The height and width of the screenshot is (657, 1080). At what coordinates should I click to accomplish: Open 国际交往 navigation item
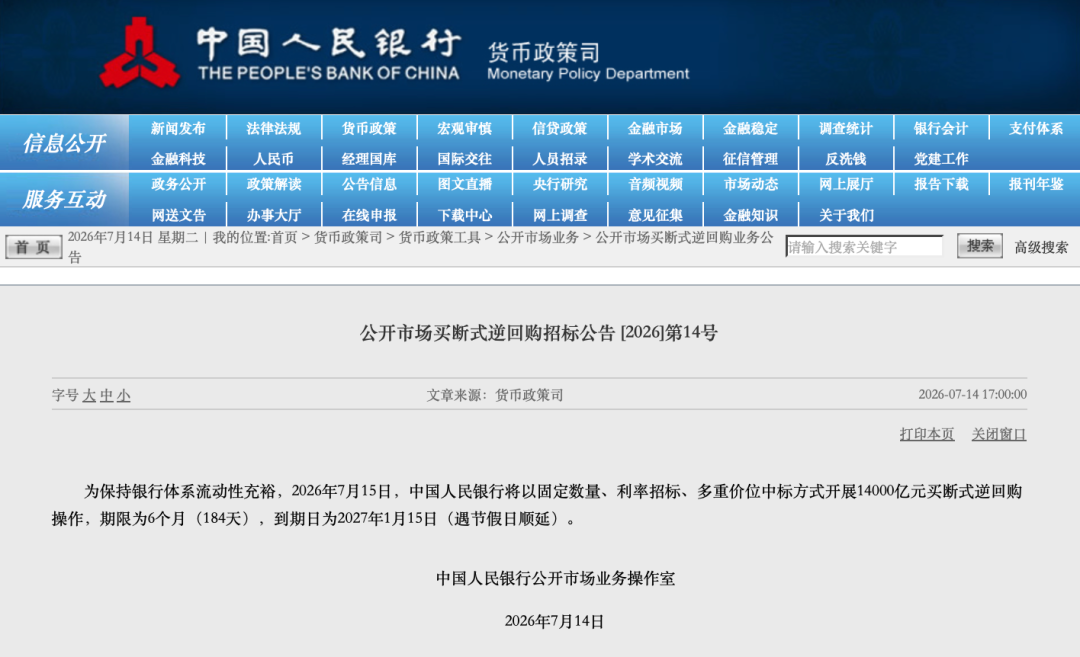pos(464,159)
